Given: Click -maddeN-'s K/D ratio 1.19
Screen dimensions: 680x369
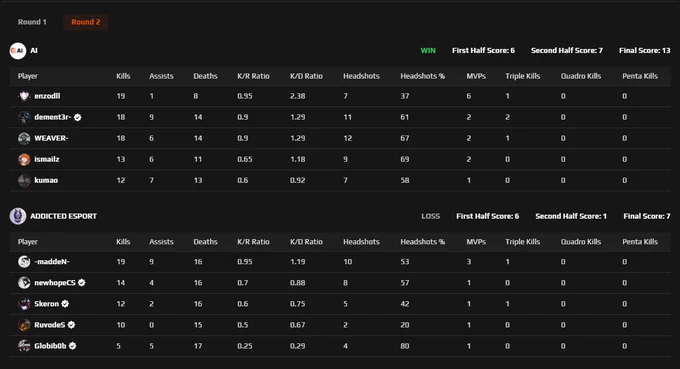Looking at the screenshot, I should click(x=298, y=261).
